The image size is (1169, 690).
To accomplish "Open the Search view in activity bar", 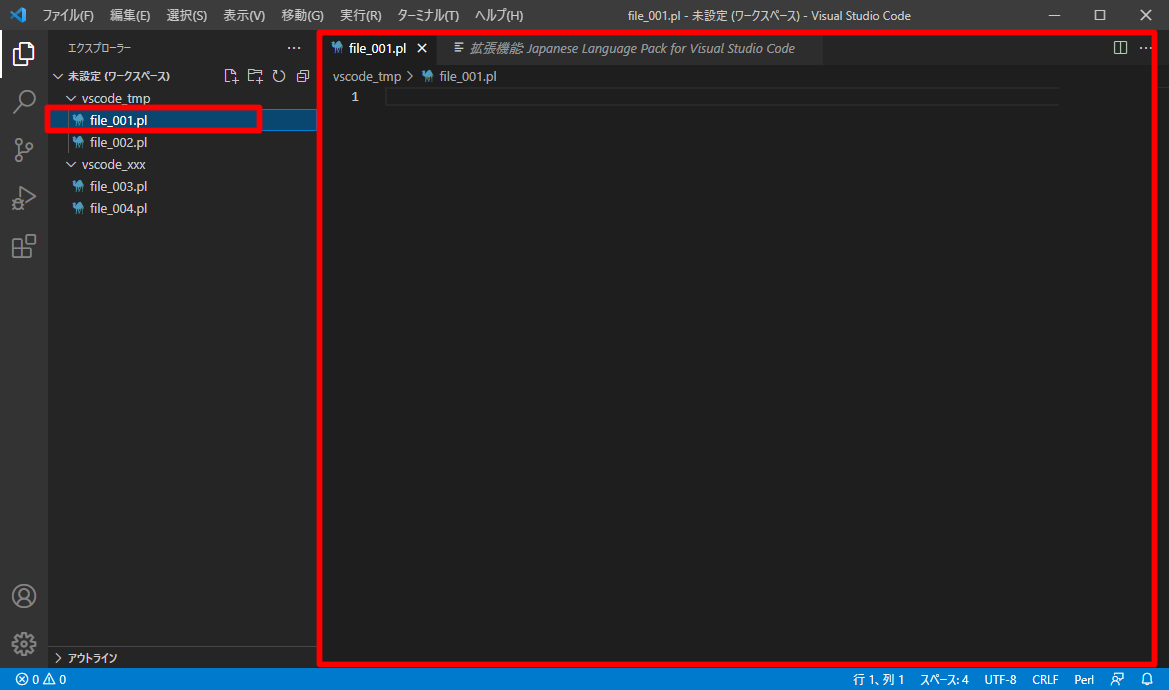I will click(x=24, y=101).
